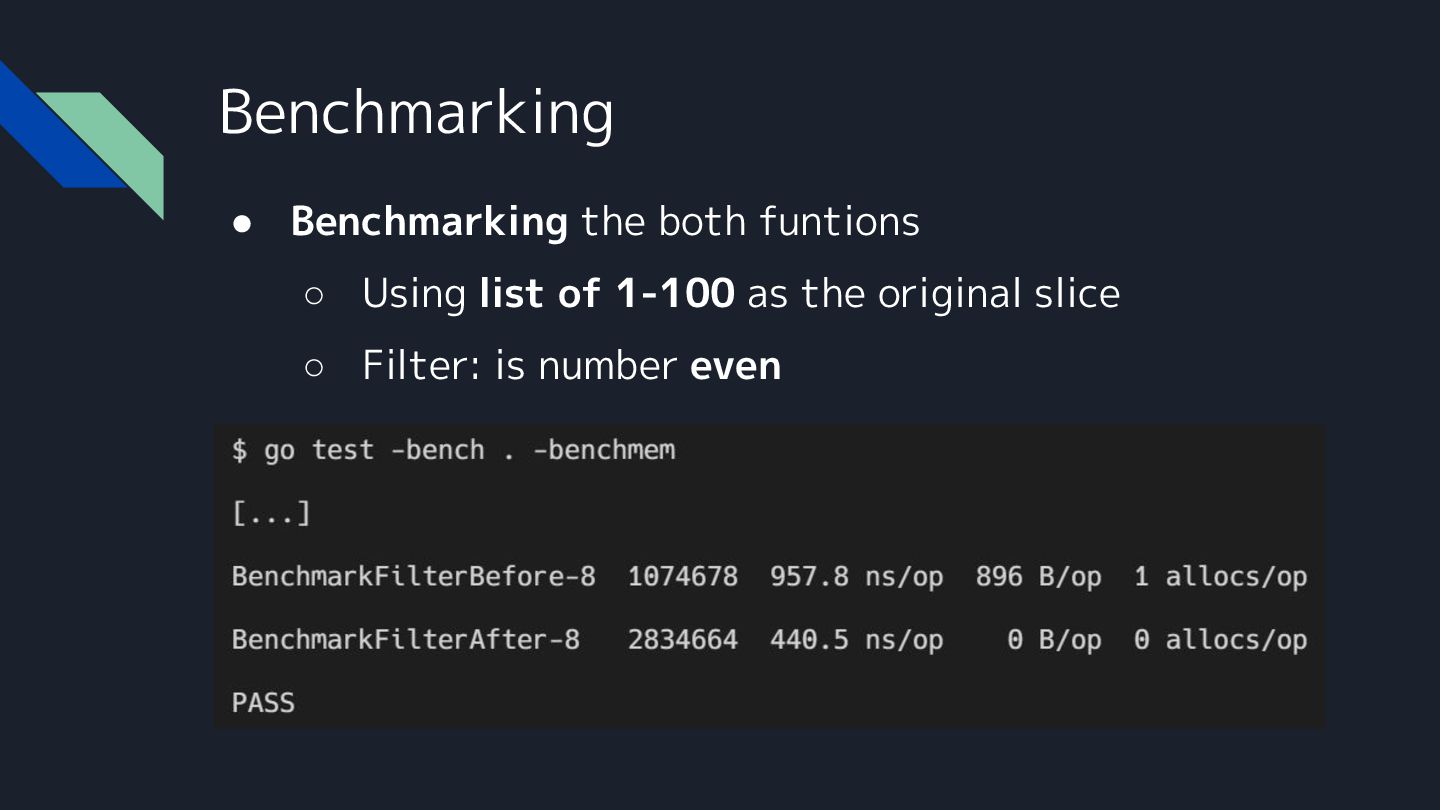This screenshot has width=1440, height=810.
Task: Click the '1 allocs/op' value
Action: click(x=1220, y=577)
